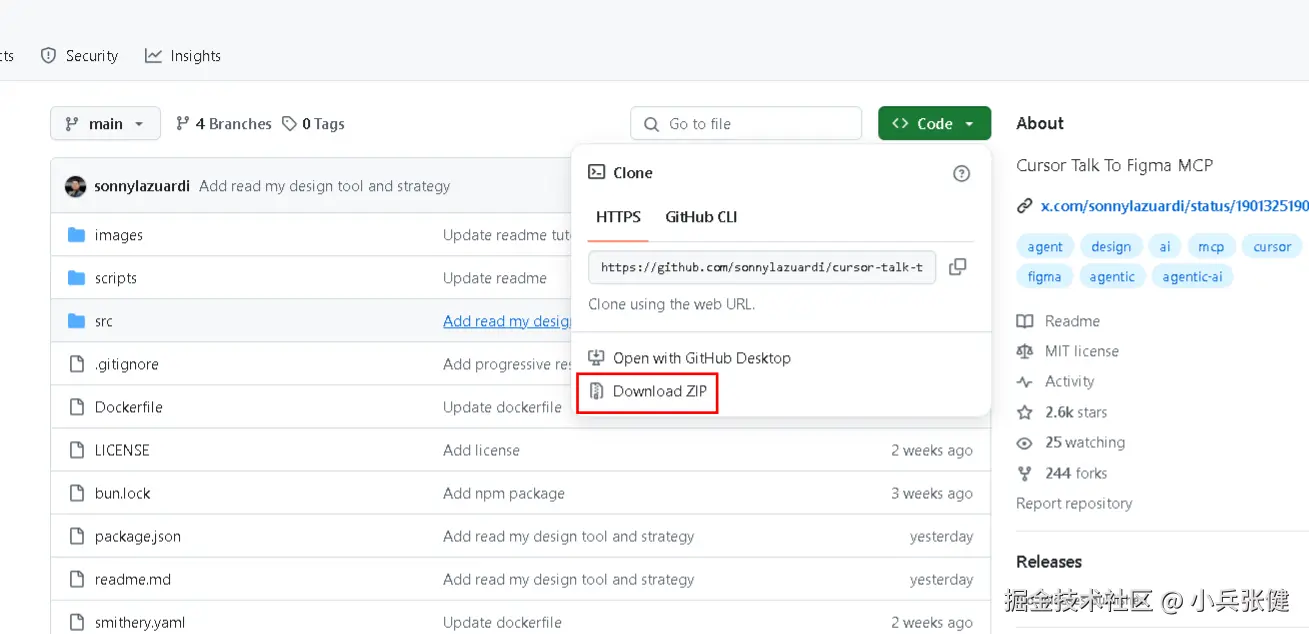Switch to the GitHub CLI tab
Viewport: 1309px width, 634px height.
click(x=701, y=217)
